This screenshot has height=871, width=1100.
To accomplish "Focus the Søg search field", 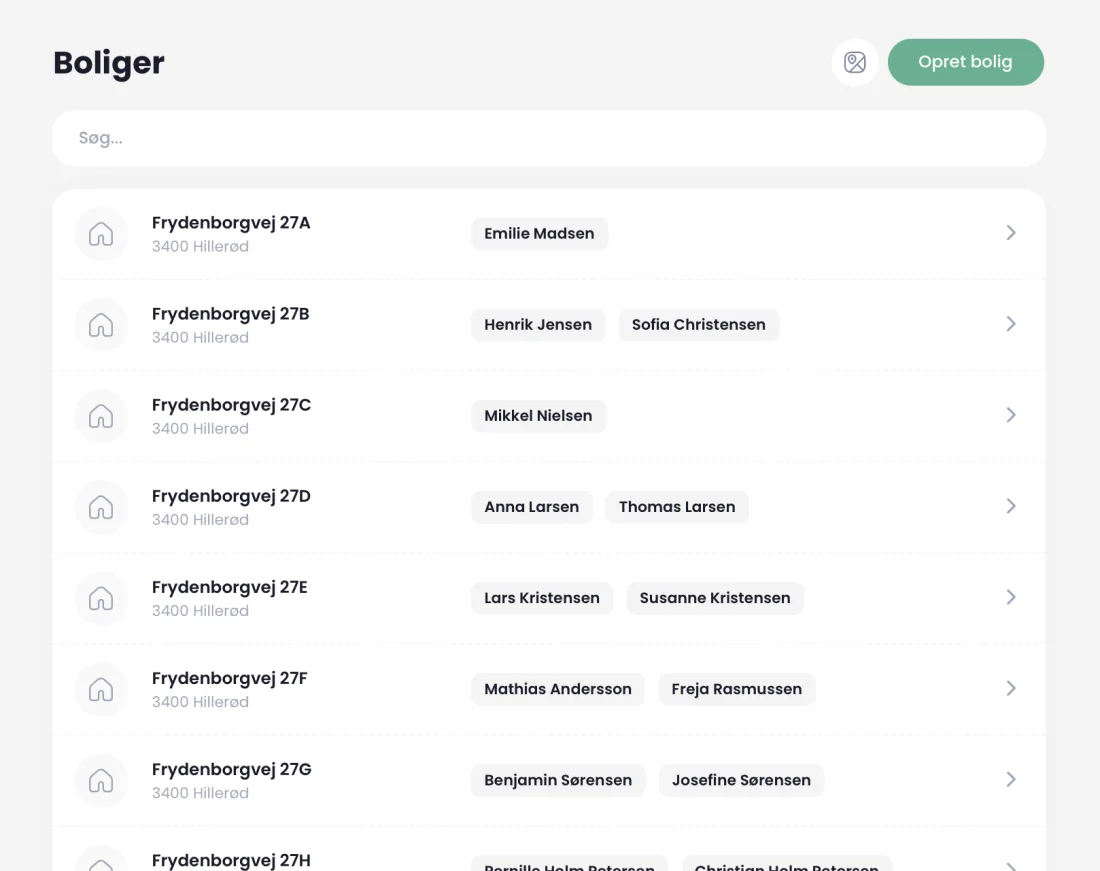I will [x=549, y=138].
